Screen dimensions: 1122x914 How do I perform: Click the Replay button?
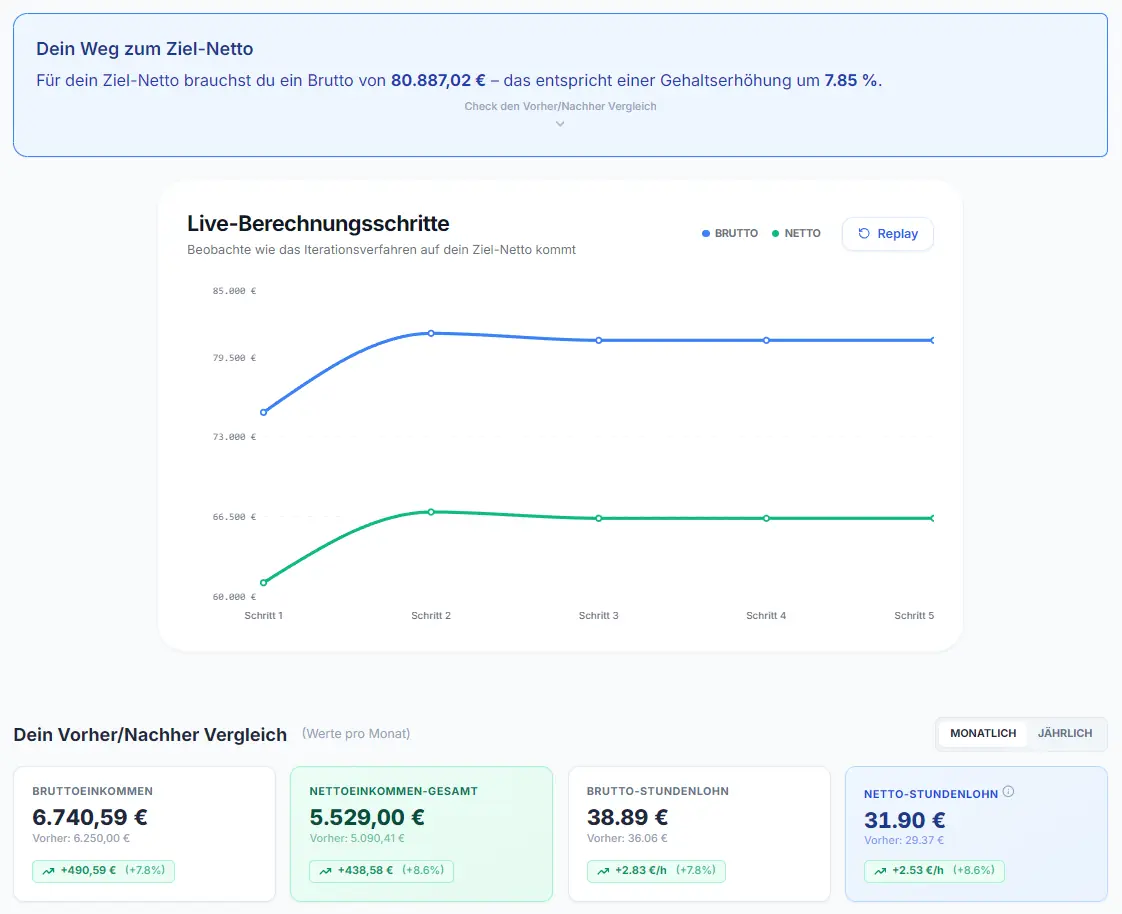(x=887, y=234)
